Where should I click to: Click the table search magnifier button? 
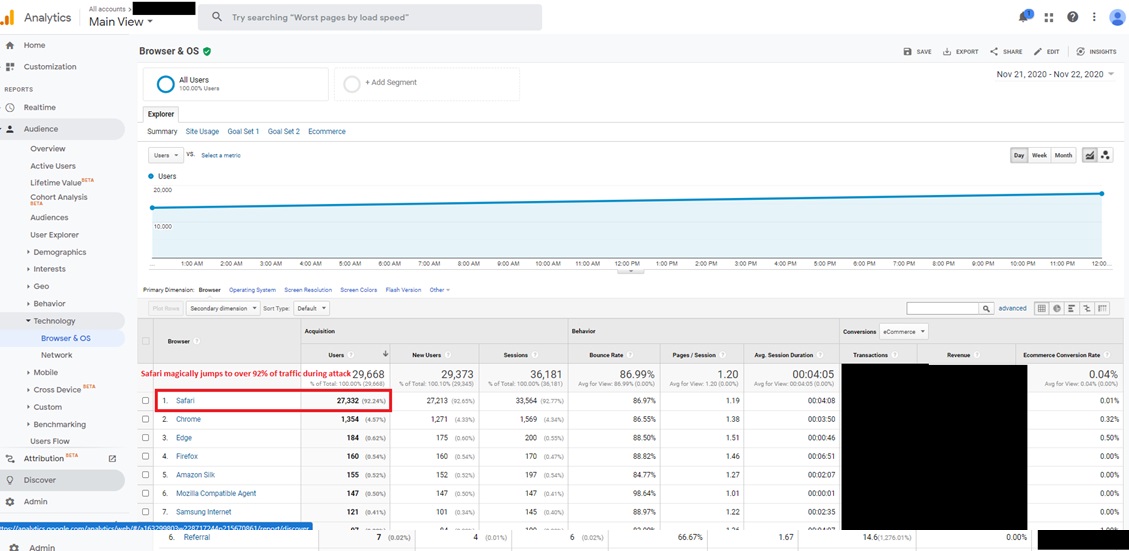986,308
